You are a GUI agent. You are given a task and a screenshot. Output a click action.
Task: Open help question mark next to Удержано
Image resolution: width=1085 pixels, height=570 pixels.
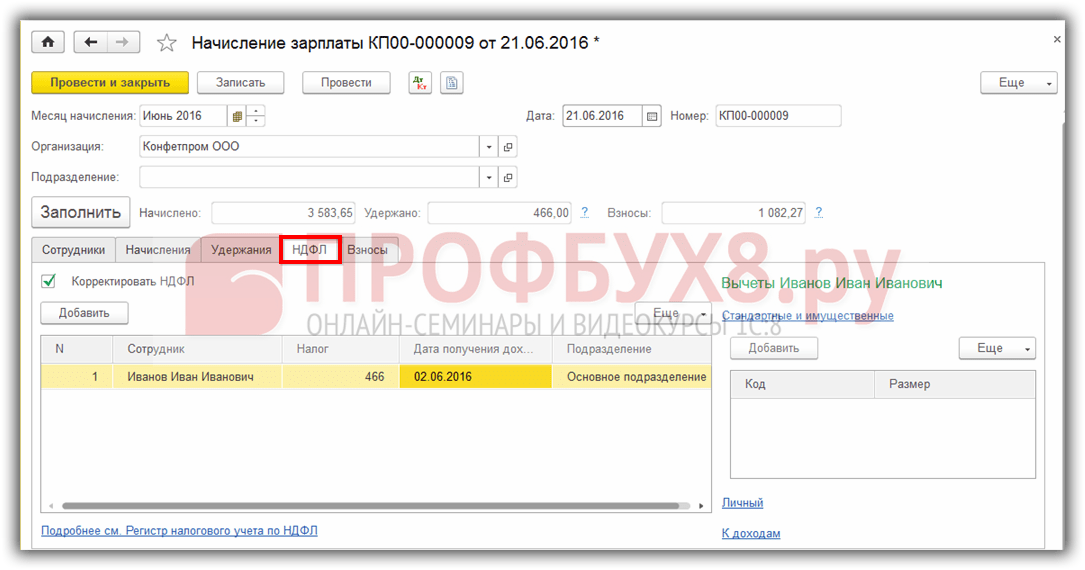click(585, 212)
